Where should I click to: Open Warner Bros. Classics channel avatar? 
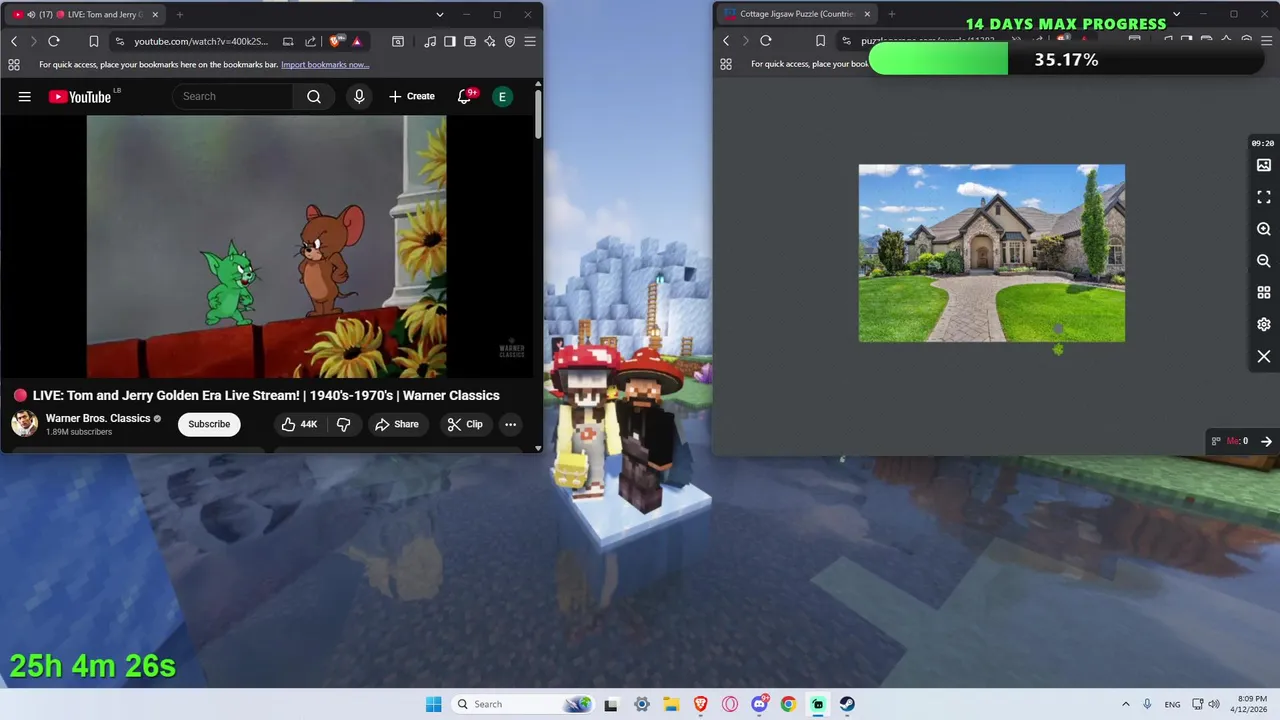(x=25, y=424)
